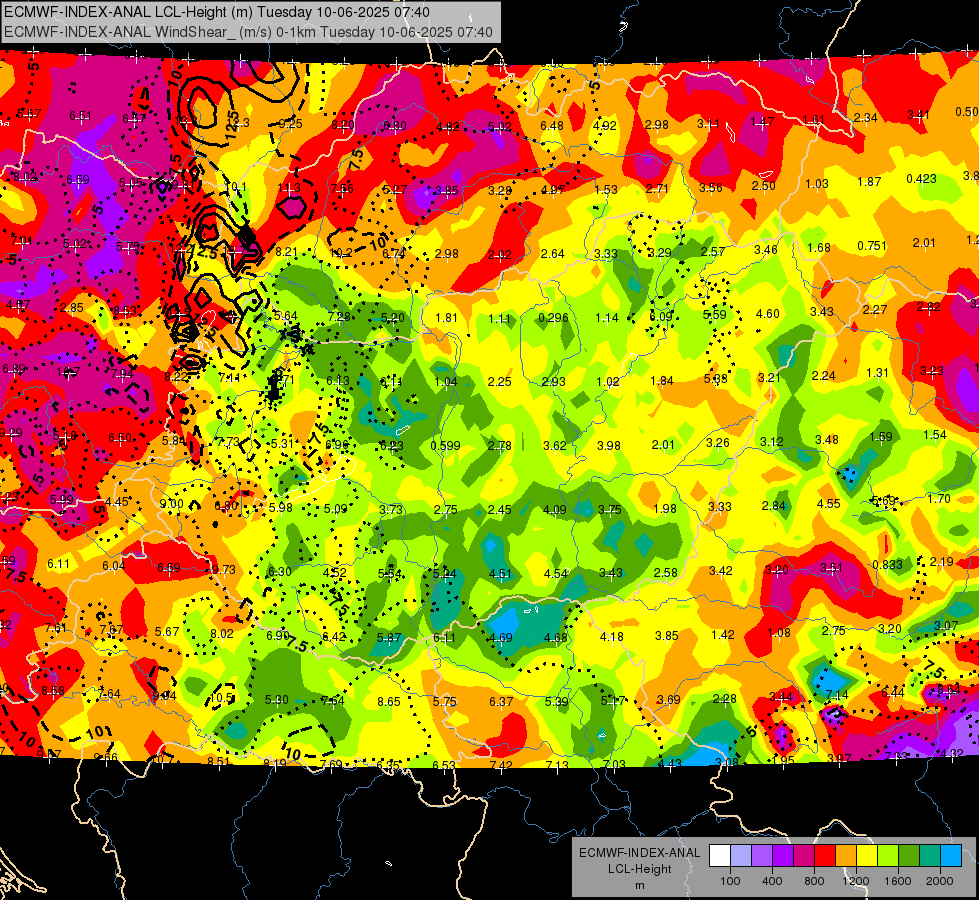This screenshot has height=900, width=979.
Task: Select the orange legend swatch
Action: (845, 856)
